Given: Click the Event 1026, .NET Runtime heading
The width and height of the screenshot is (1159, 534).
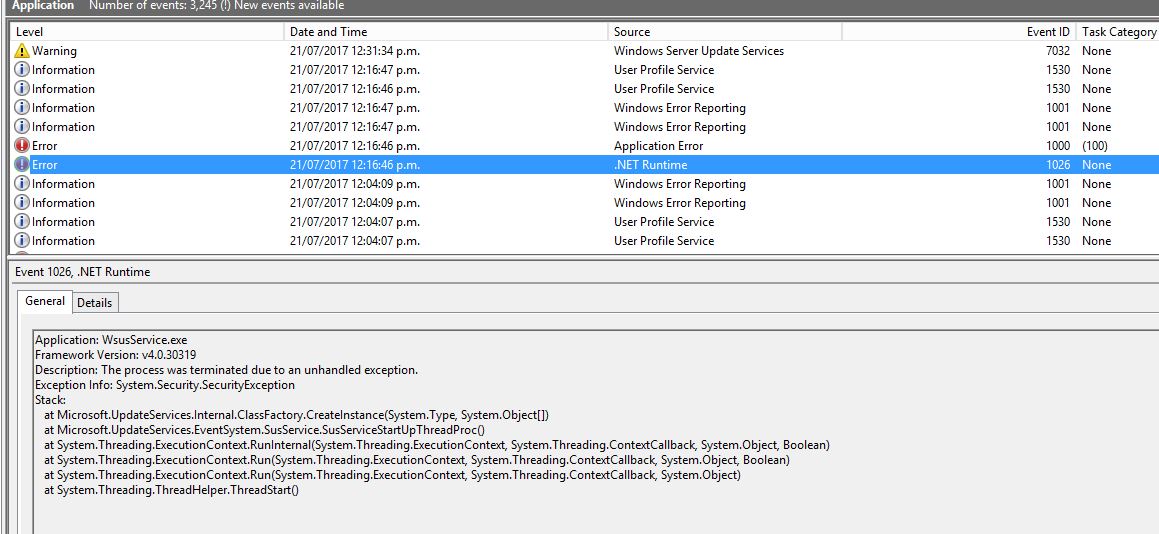Looking at the screenshot, I should (82, 272).
